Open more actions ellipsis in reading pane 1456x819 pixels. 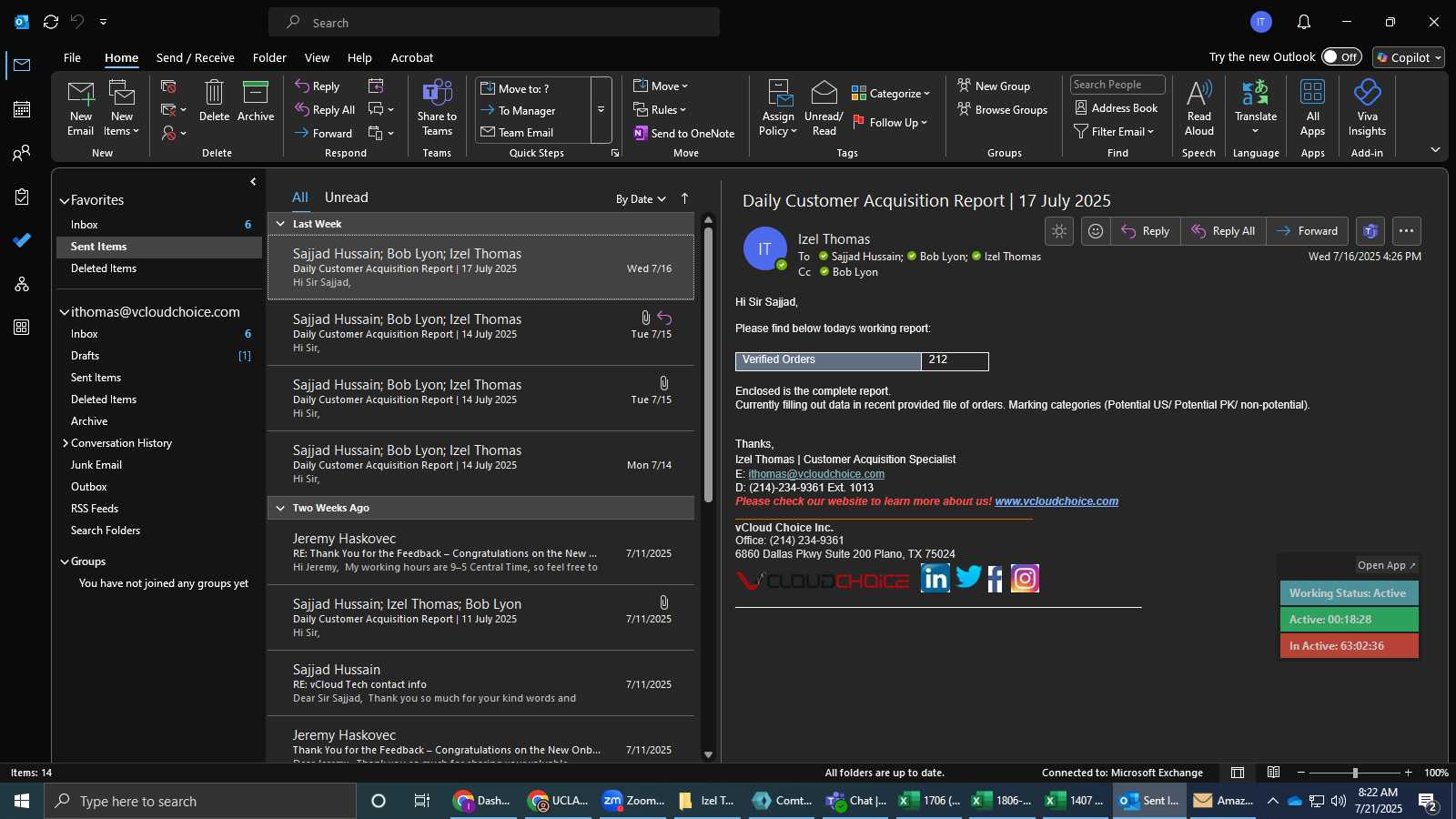pyautogui.click(x=1406, y=231)
